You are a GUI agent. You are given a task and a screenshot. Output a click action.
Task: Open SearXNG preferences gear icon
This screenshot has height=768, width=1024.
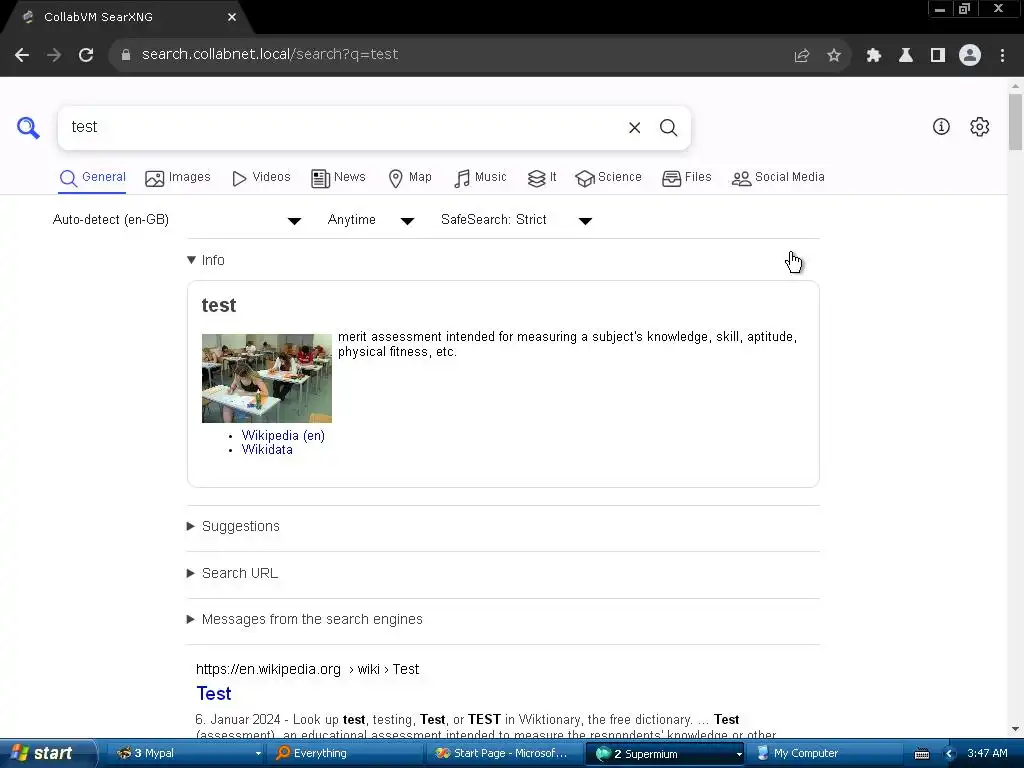[x=980, y=127]
